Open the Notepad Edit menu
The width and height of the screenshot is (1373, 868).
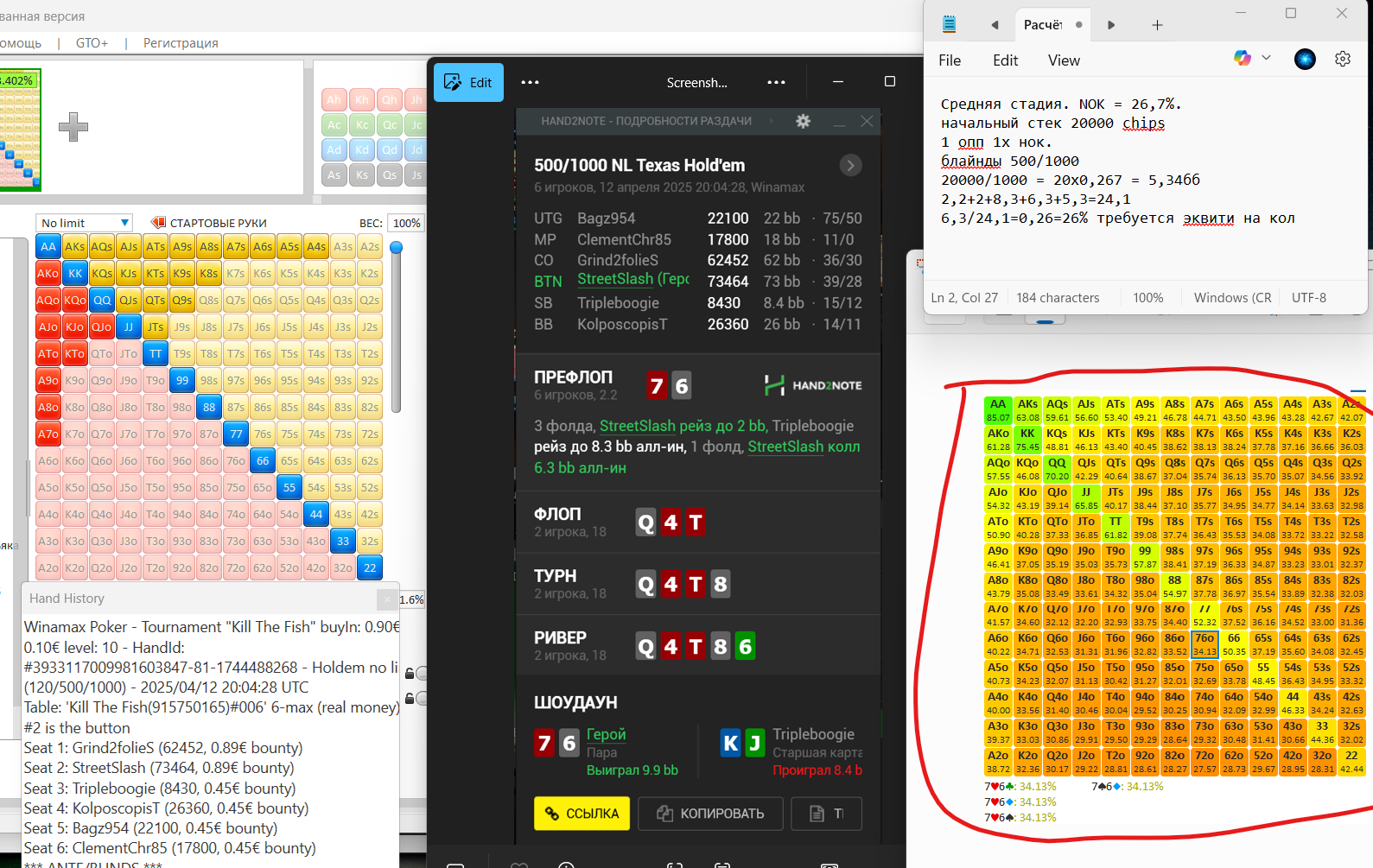pyautogui.click(x=1005, y=60)
